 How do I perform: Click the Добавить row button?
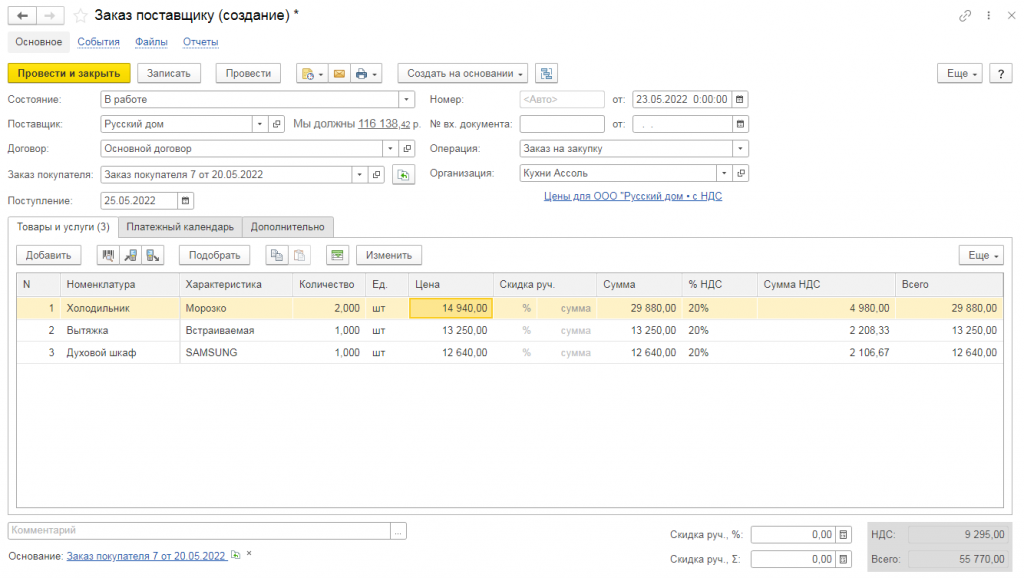click(48, 255)
